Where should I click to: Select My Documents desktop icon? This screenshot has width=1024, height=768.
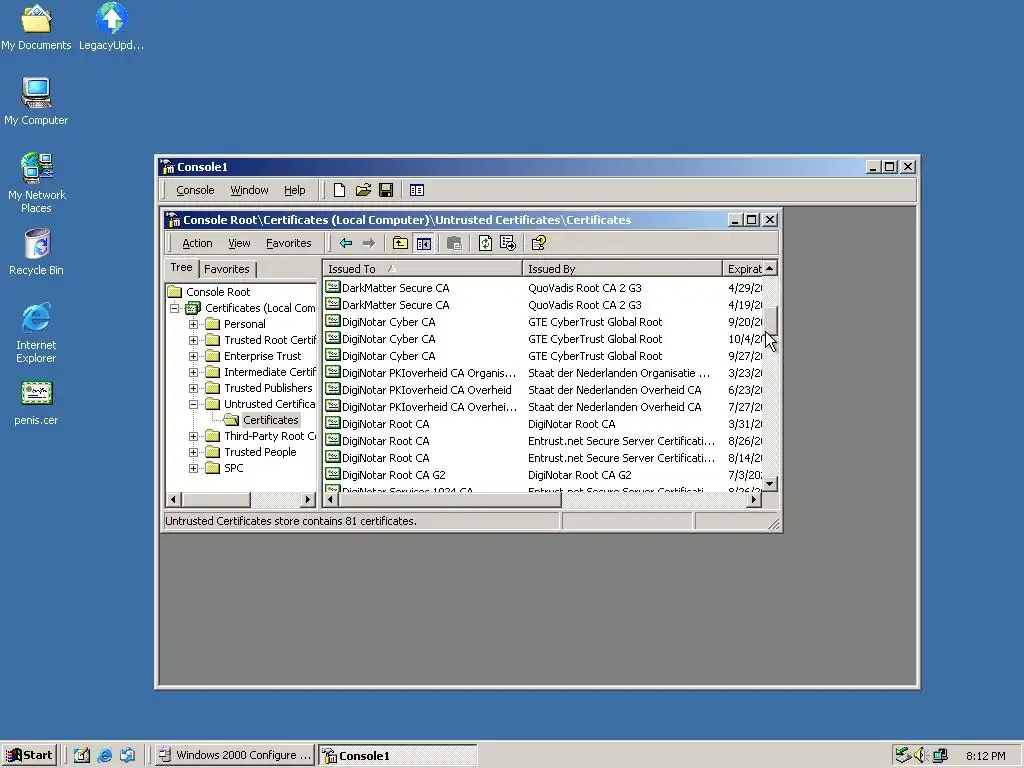[x=36, y=27]
